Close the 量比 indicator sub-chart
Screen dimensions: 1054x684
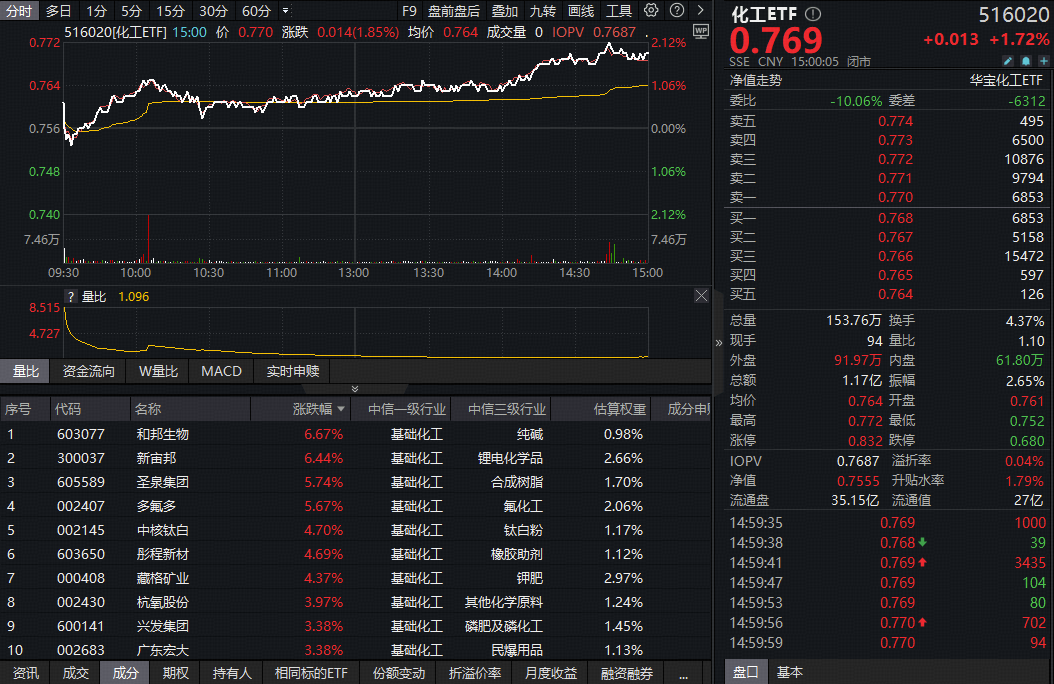coord(701,296)
